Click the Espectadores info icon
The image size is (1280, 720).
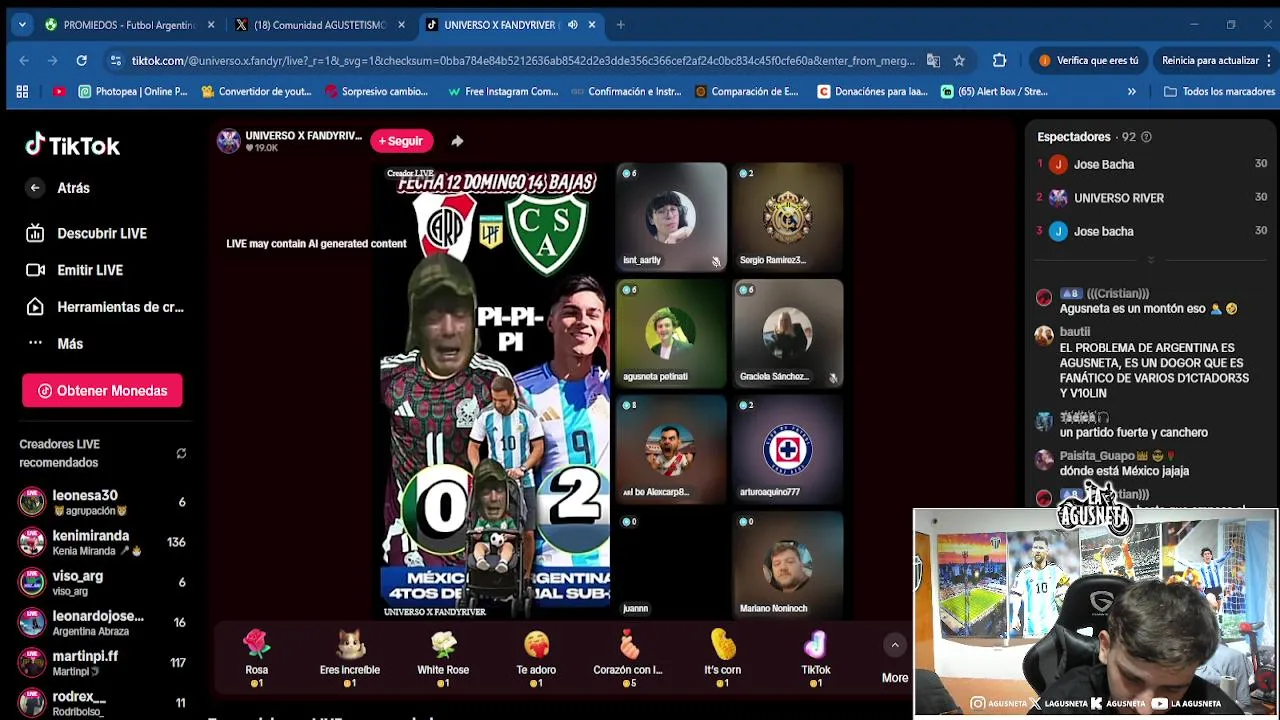1146,137
